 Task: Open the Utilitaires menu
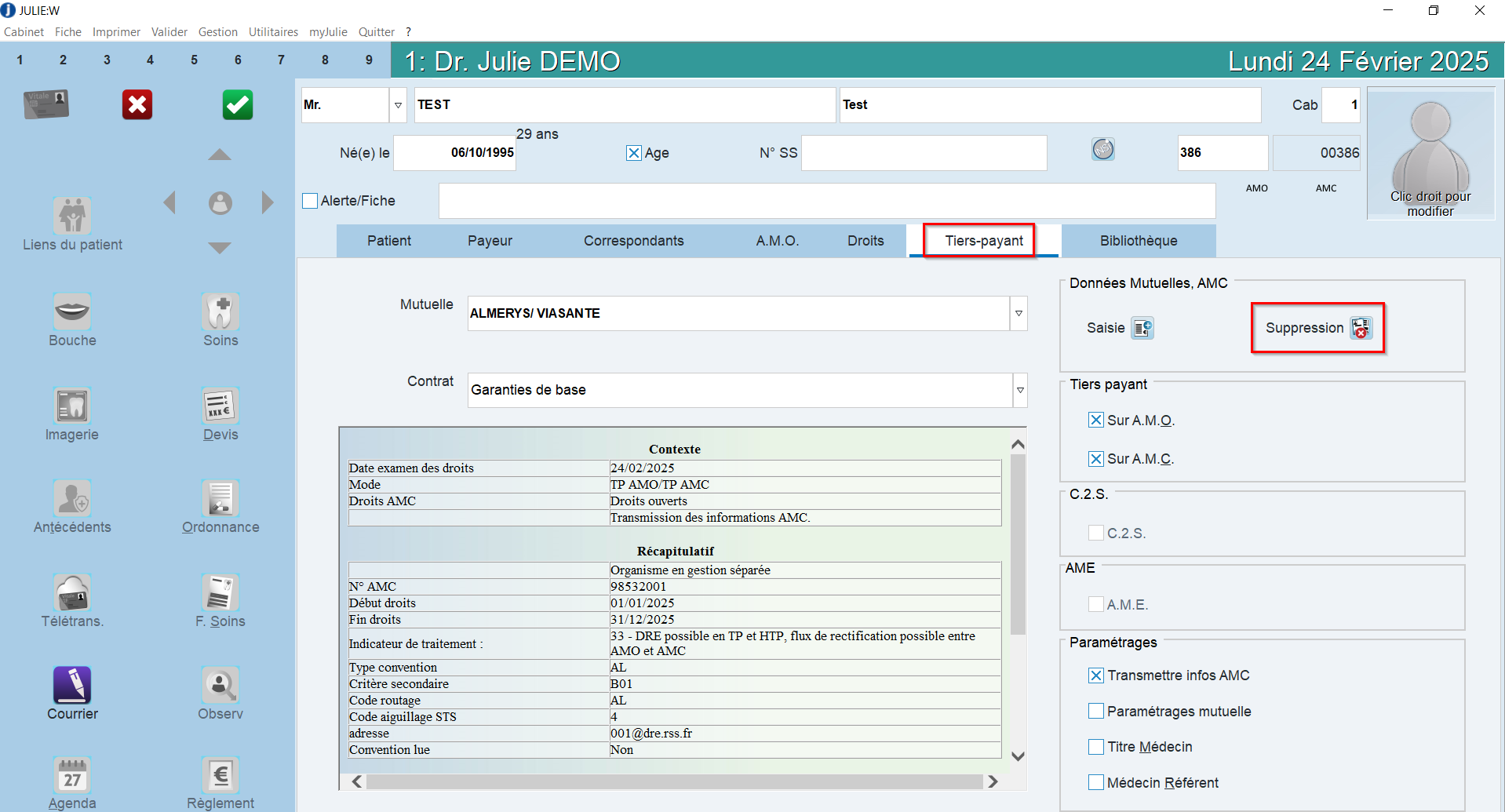(x=273, y=32)
